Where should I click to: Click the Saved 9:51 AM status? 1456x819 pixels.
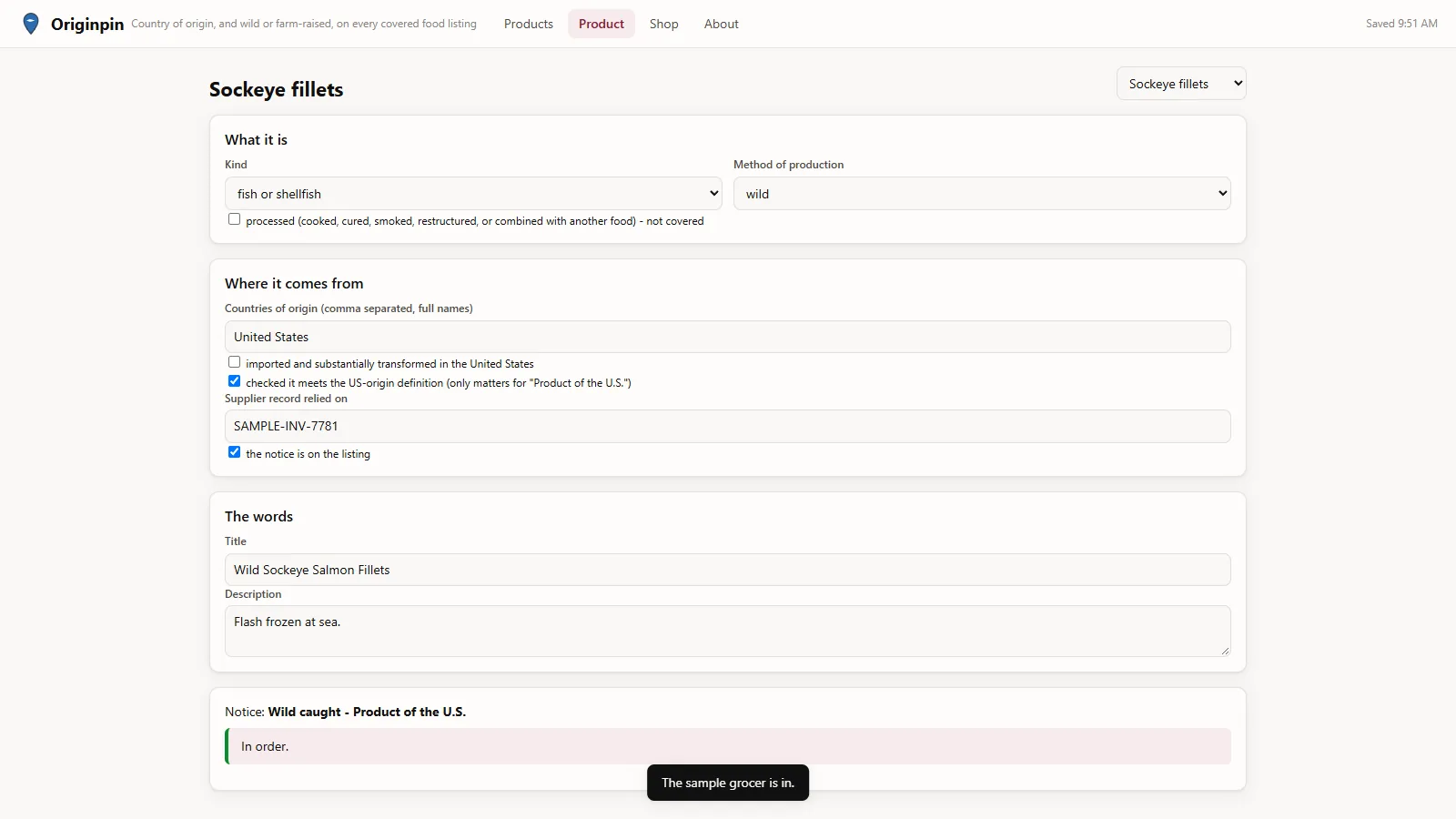[1401, 24]
